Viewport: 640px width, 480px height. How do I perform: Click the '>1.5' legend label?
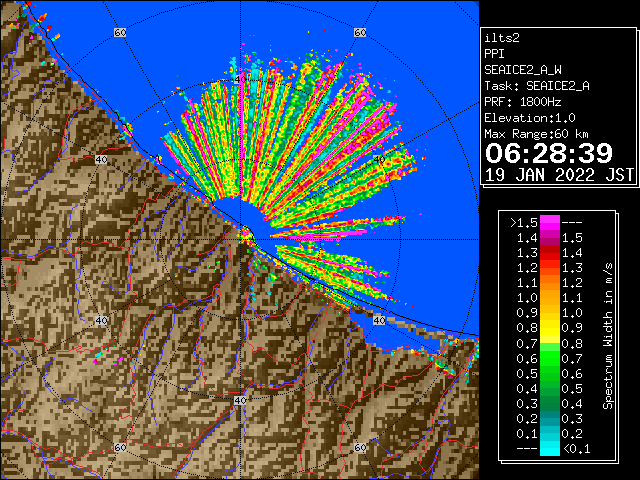[x=524, y=223]
